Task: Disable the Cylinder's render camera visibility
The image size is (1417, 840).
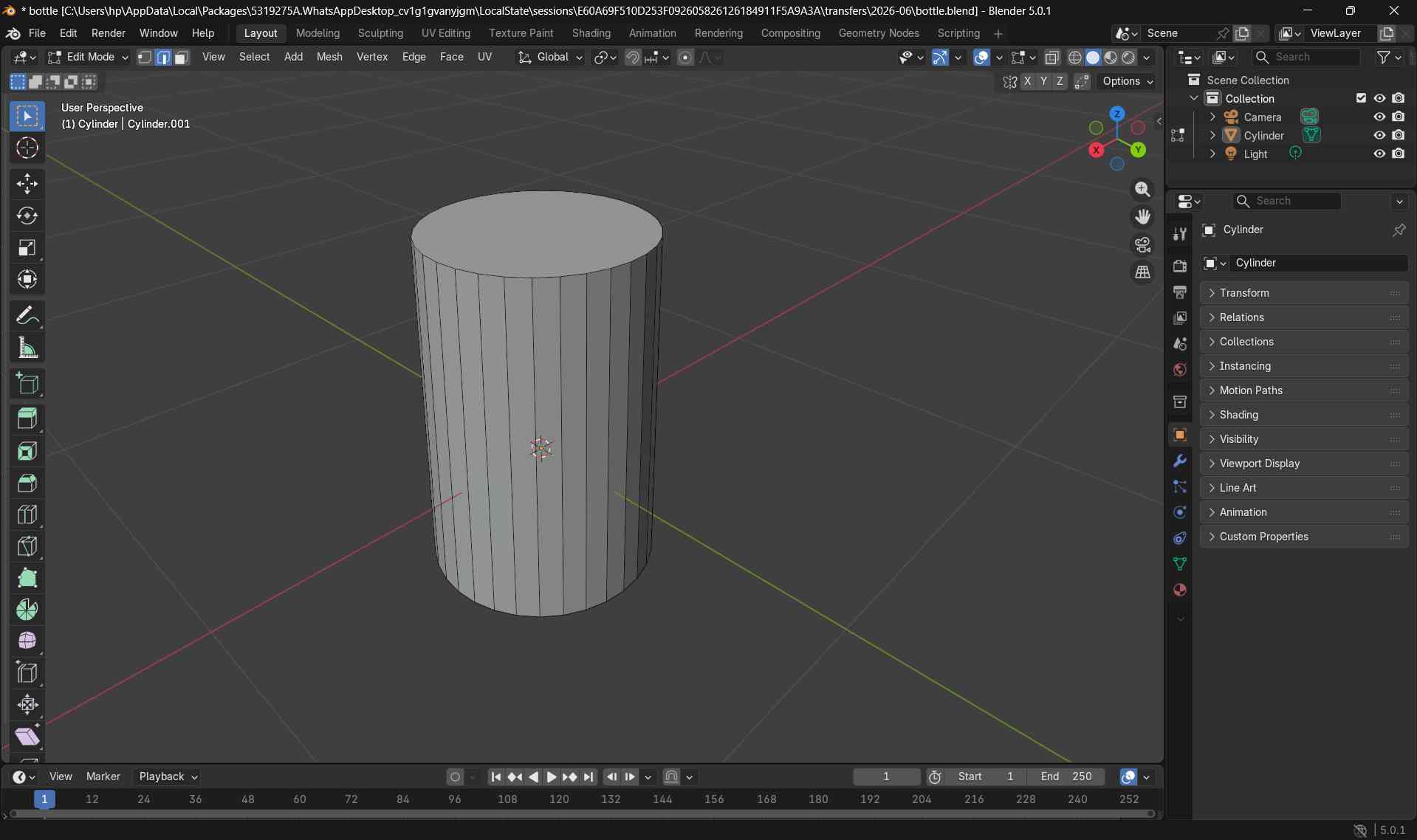Action: [1399, 135]
